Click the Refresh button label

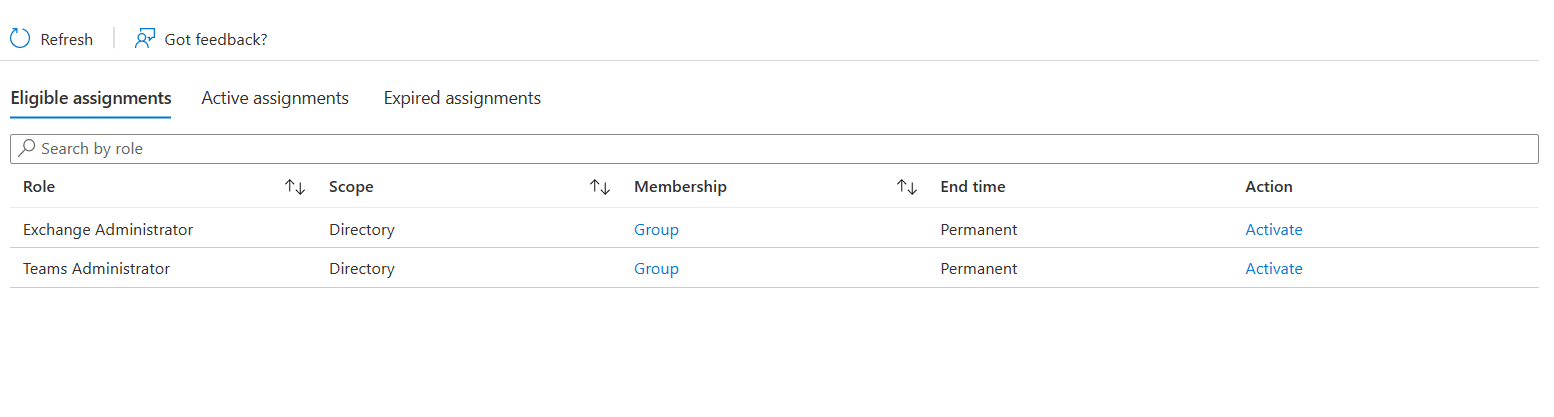tap(67, 39)
